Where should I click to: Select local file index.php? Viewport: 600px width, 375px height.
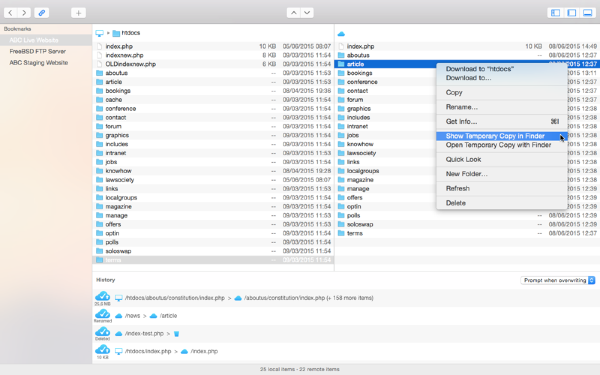213,46
